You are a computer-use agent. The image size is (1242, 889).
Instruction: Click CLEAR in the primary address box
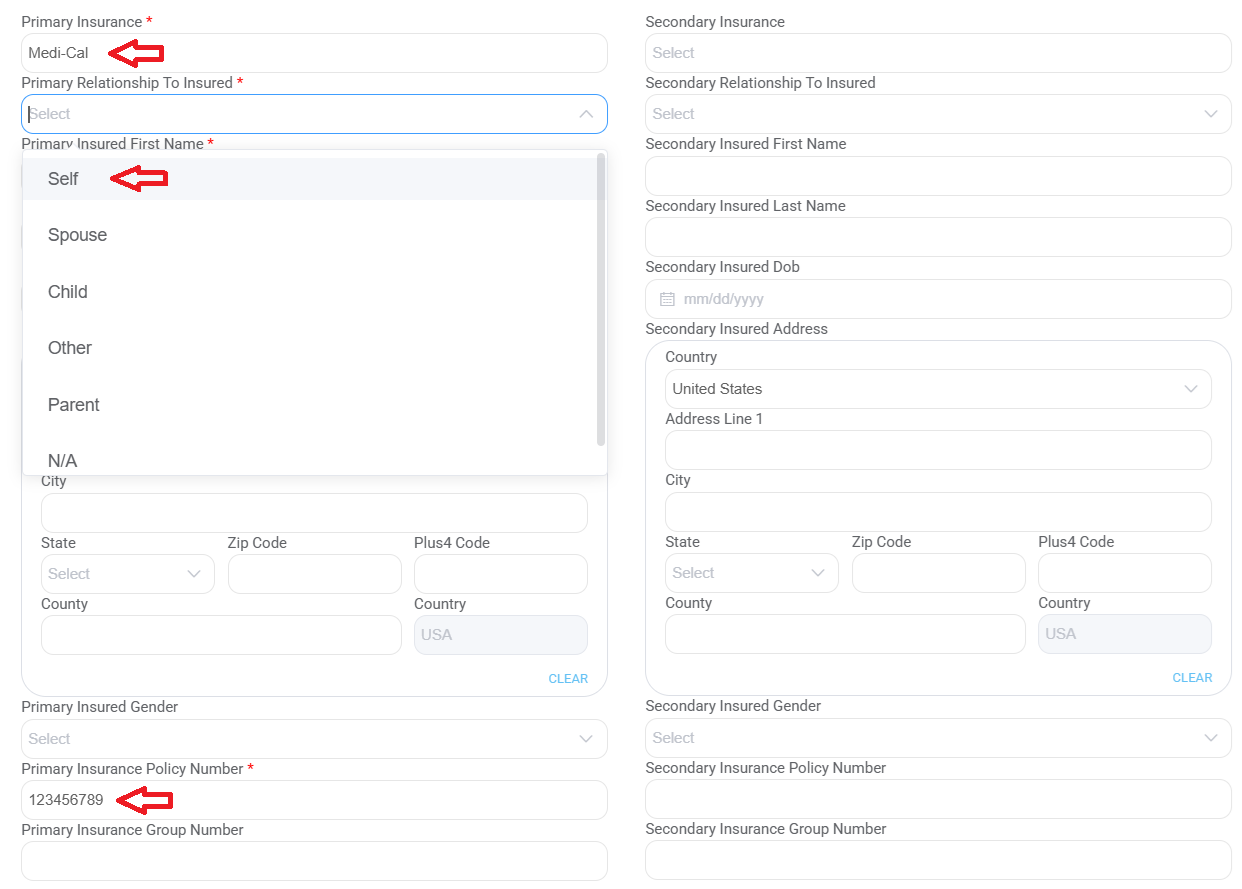click(x=568, y=679)
